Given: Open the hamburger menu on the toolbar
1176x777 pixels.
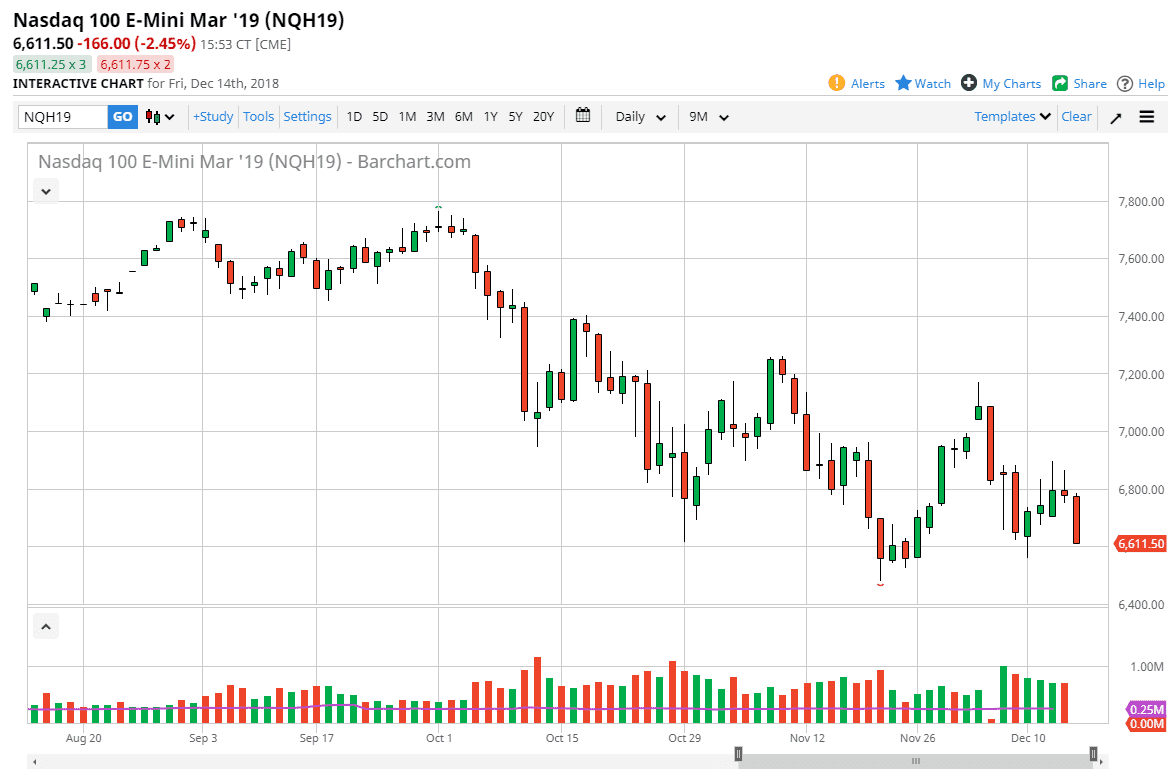Looking at the screenshot, I should click(x=1146, y=117).
